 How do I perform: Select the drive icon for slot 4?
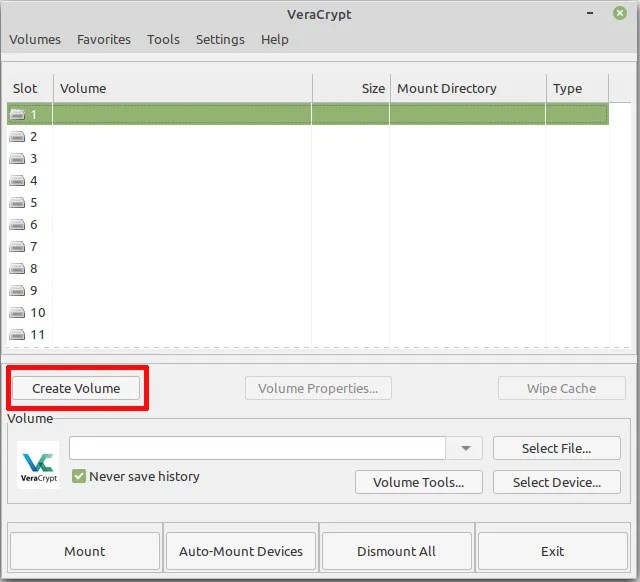point(17,181)
